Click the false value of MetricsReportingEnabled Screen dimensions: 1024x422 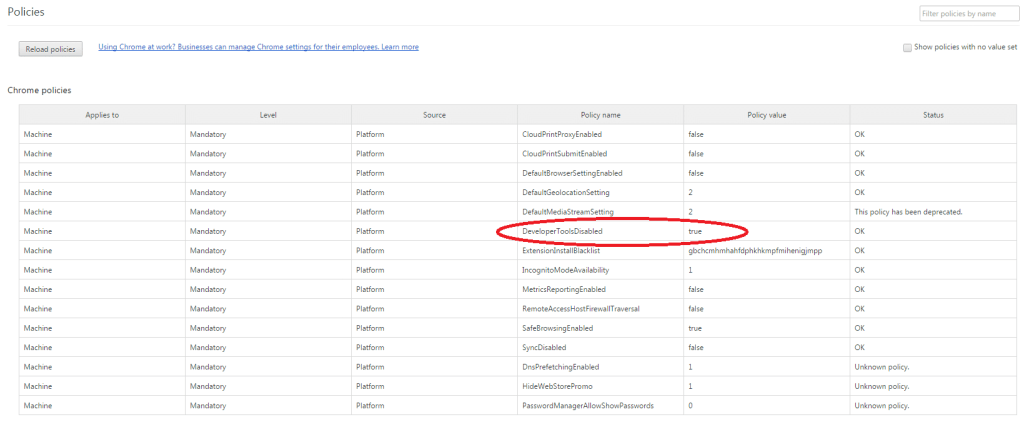coord(696,289)
